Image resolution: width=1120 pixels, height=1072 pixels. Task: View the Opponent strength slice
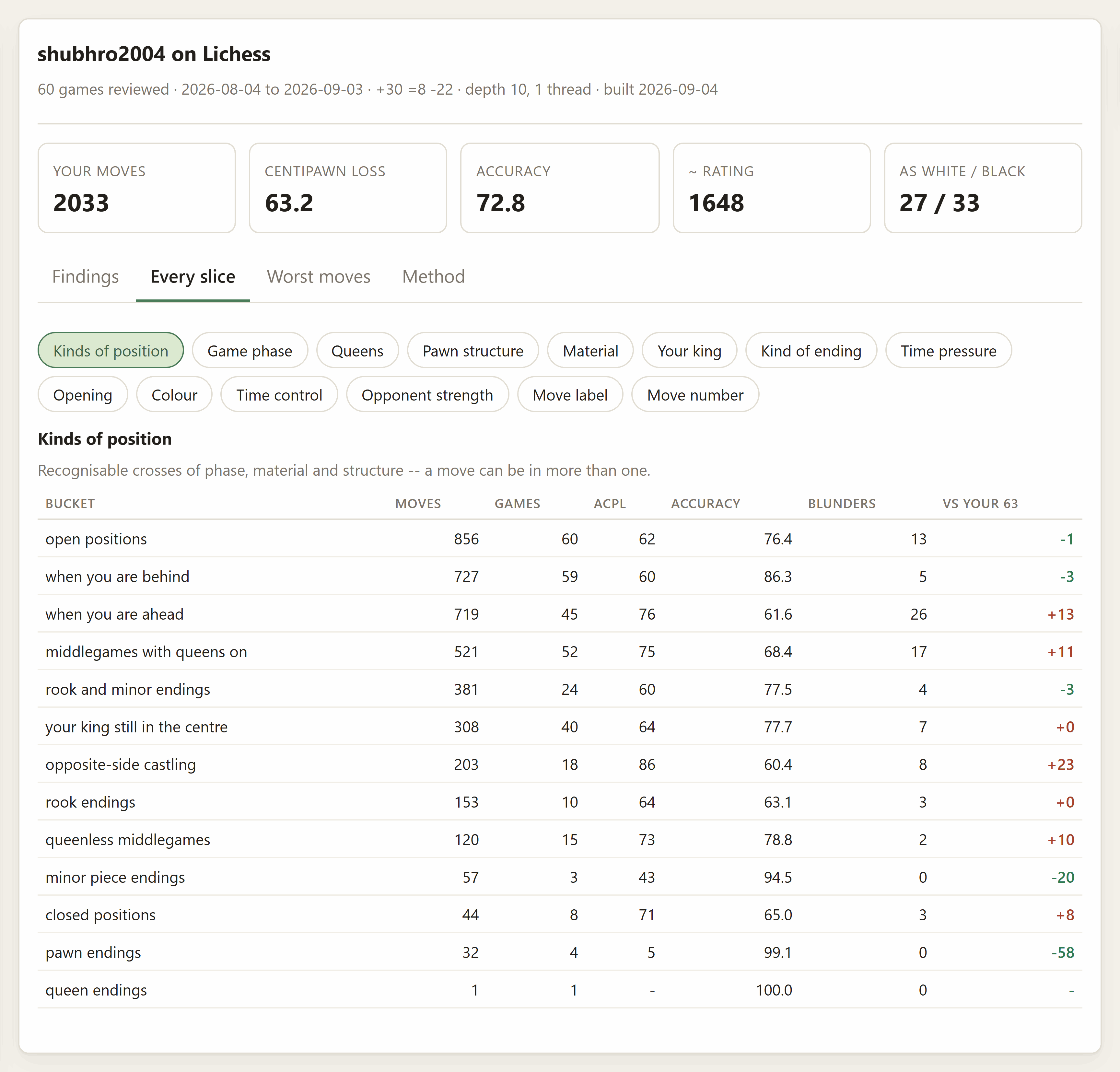(x=427, y=394)
